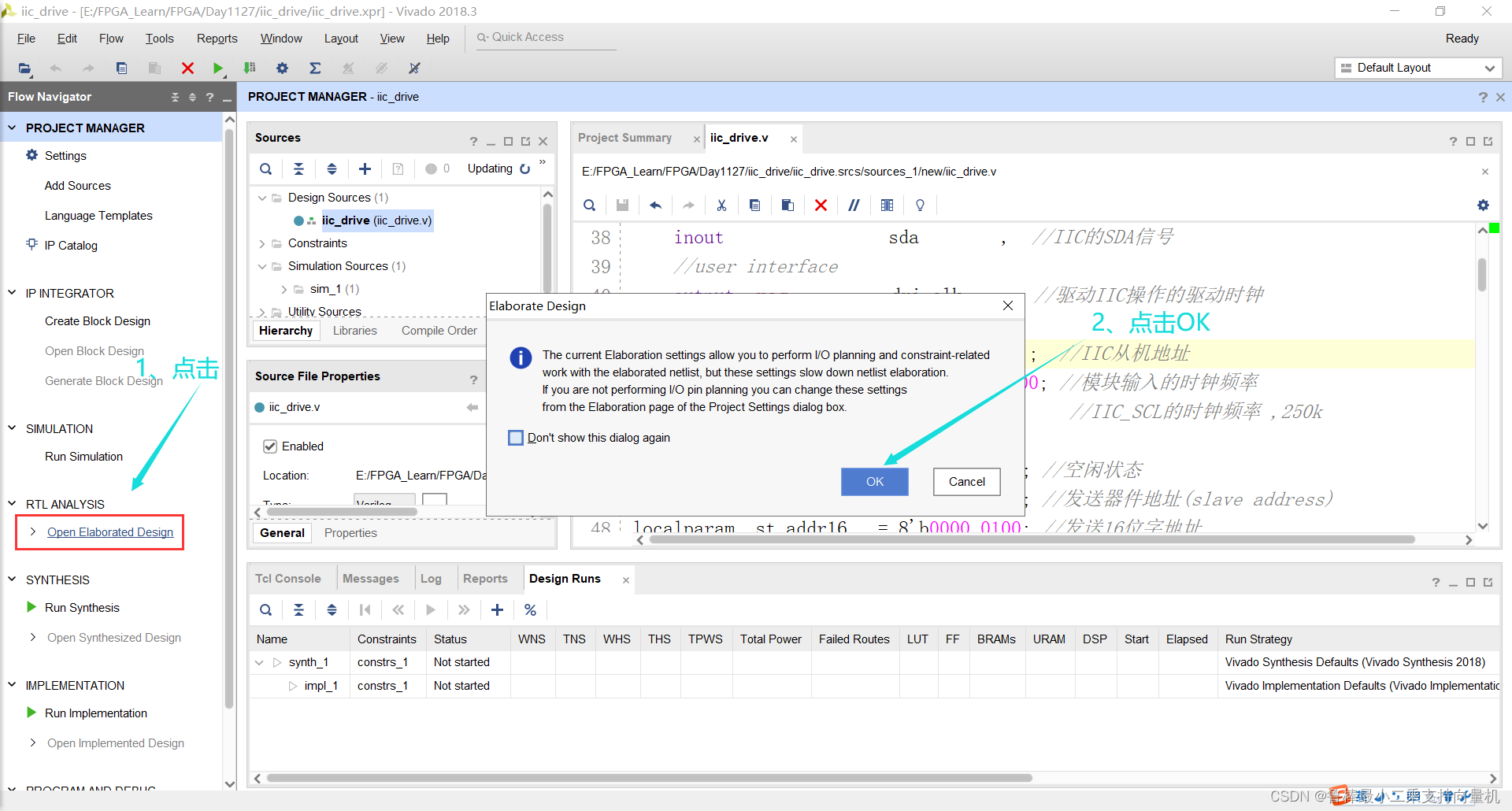Click the Program device icon in main toolbar

point(250,69)
